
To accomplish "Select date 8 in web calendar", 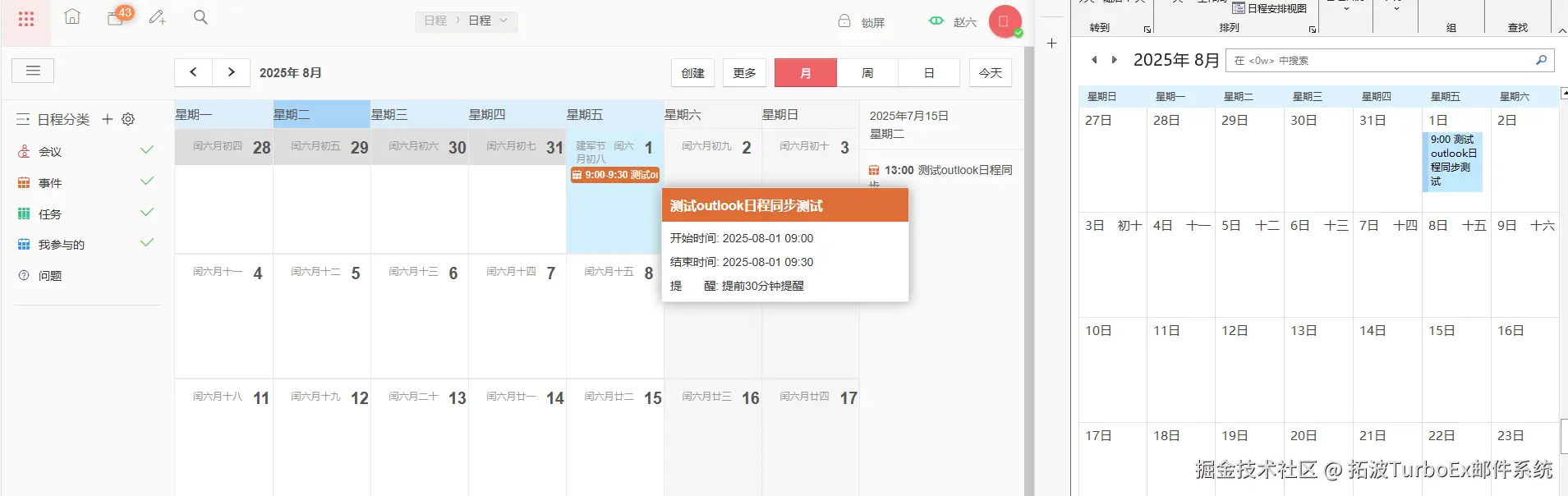I will [649, 273].
